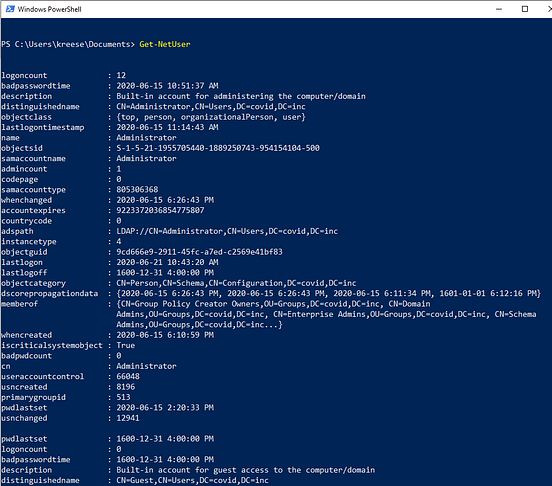Click objectcategory CN=Person,CN=Schema value

[236, 283]
